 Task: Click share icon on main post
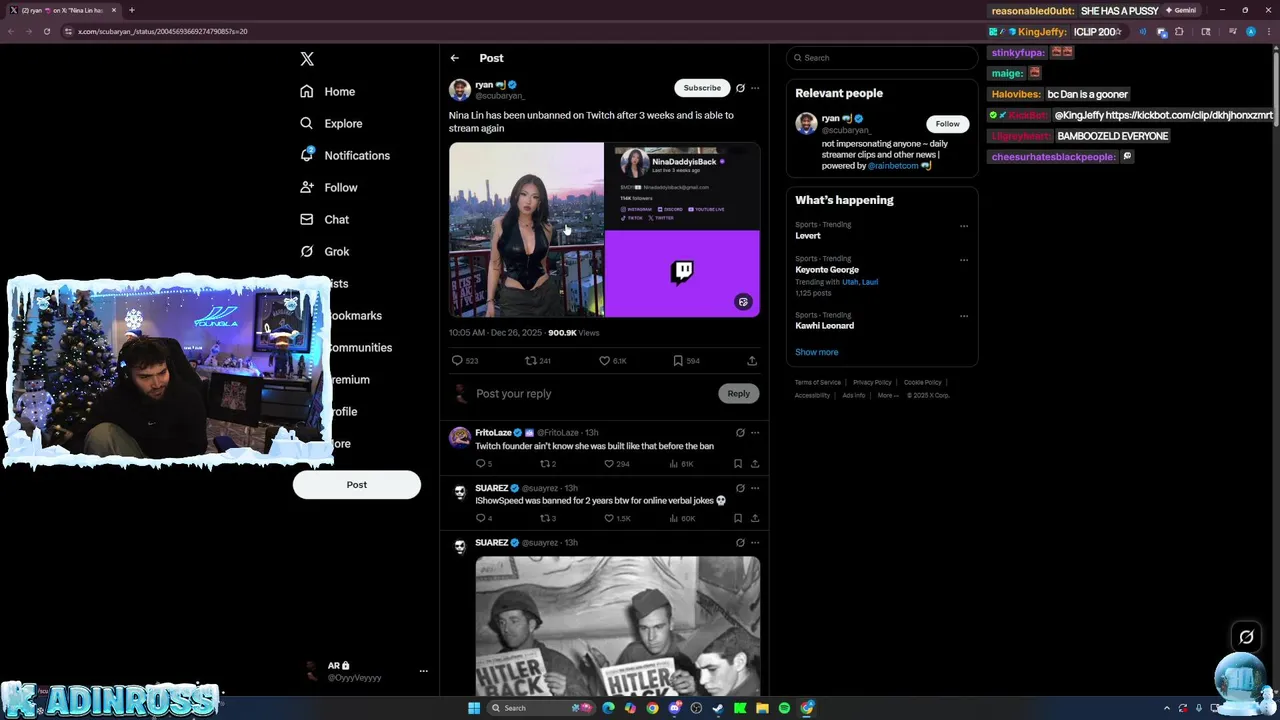click(752, 360)
